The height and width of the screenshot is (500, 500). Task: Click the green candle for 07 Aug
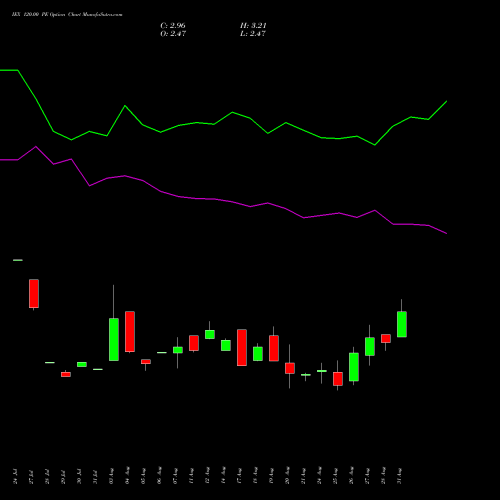[178, 350]
